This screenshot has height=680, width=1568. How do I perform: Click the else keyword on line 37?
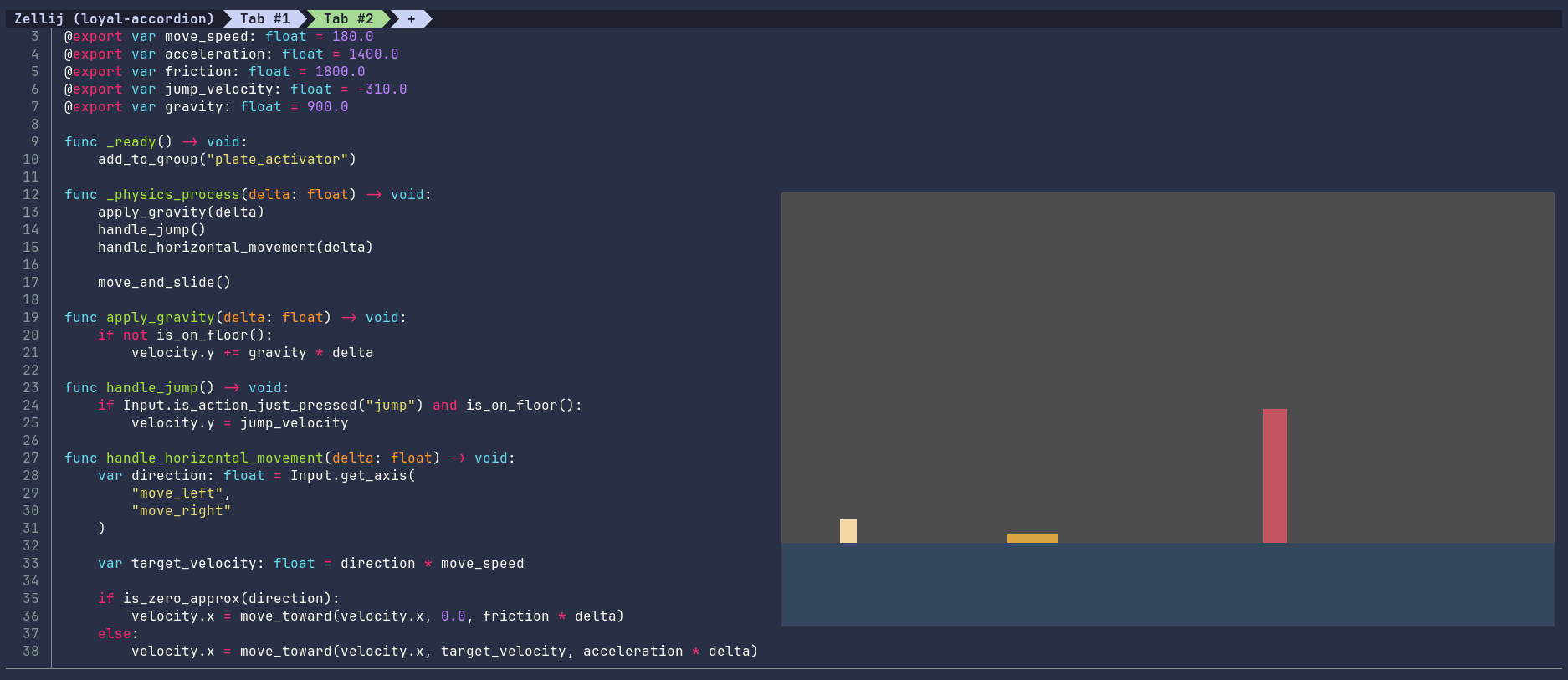click(x=115, y=634)
